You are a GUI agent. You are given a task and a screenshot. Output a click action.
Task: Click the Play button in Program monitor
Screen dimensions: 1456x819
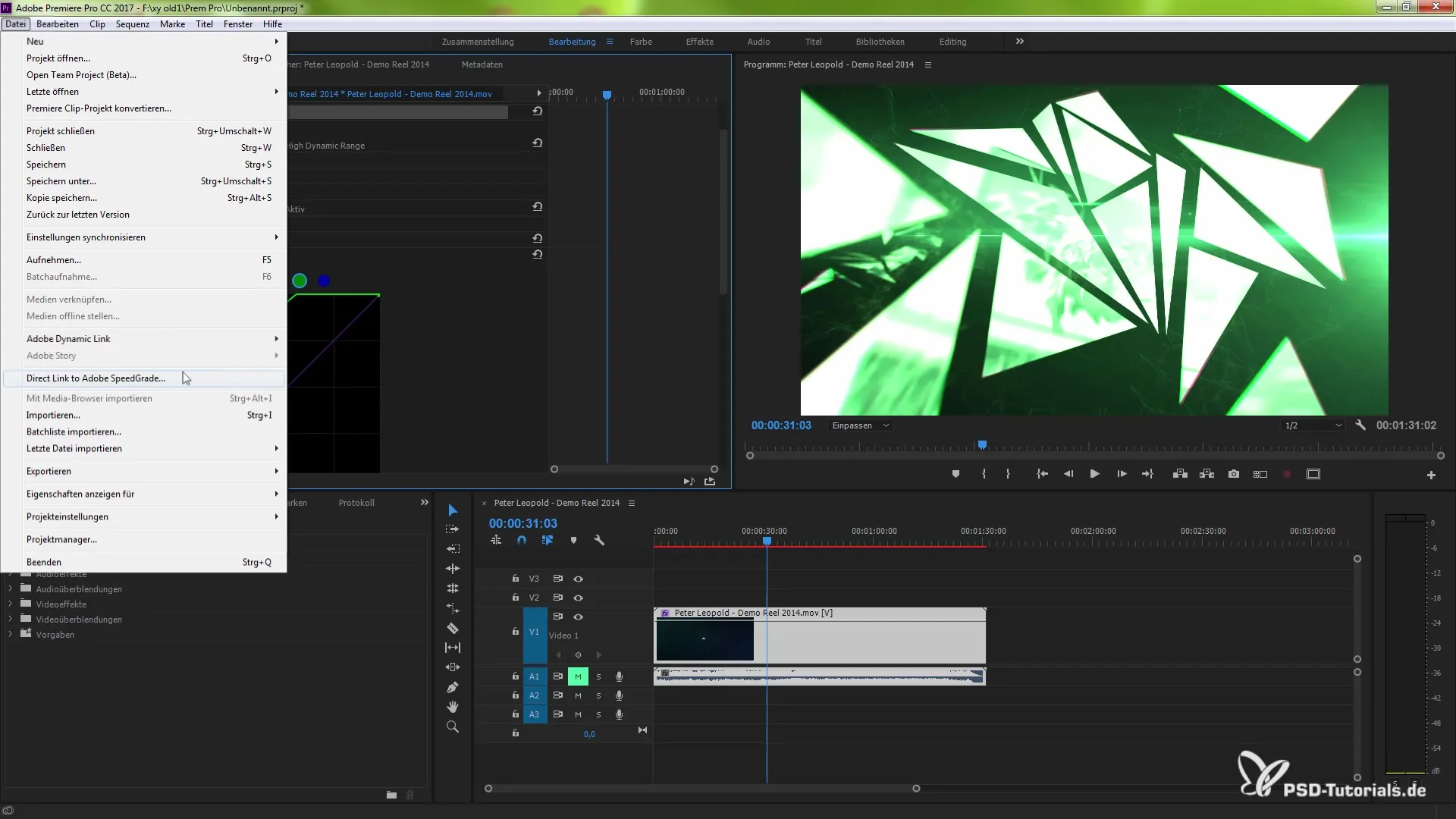coord(1094,474)
